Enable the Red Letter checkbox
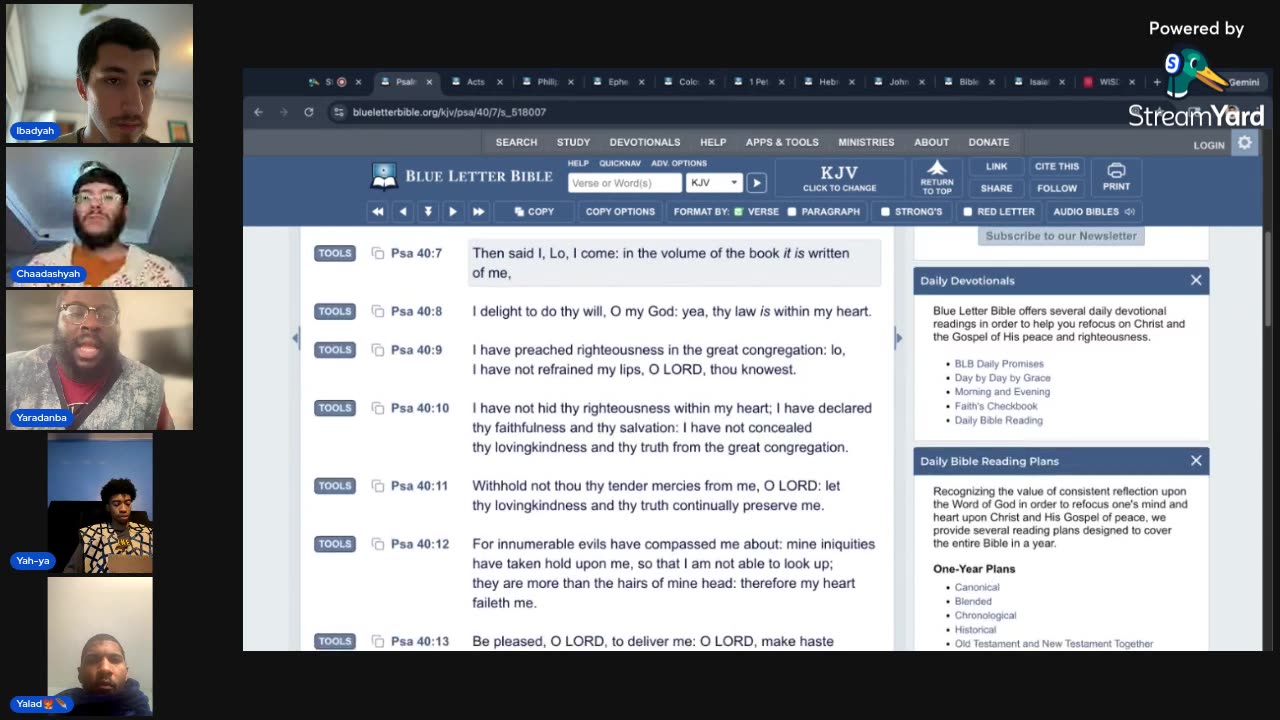The height and width of the screenshot is (720, 1280). 967,212
